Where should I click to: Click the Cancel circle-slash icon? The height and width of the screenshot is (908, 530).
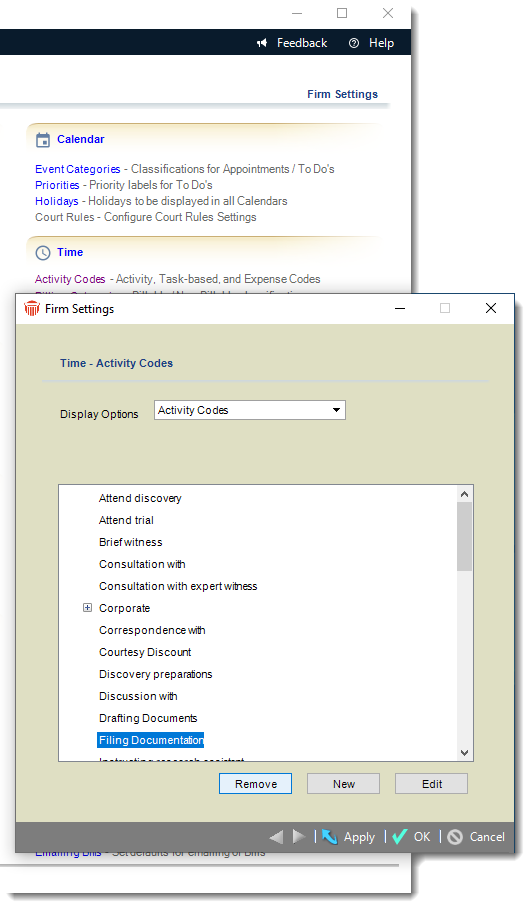pos(455,837)
